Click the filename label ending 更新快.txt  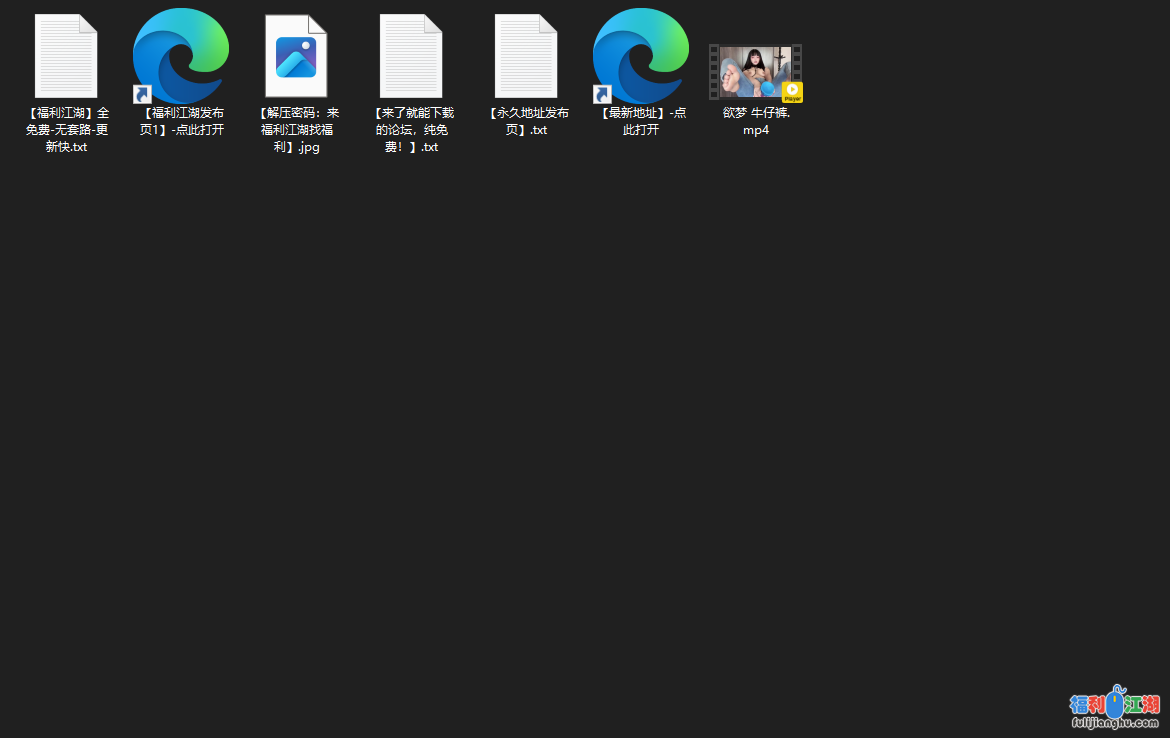pos(66,130)
